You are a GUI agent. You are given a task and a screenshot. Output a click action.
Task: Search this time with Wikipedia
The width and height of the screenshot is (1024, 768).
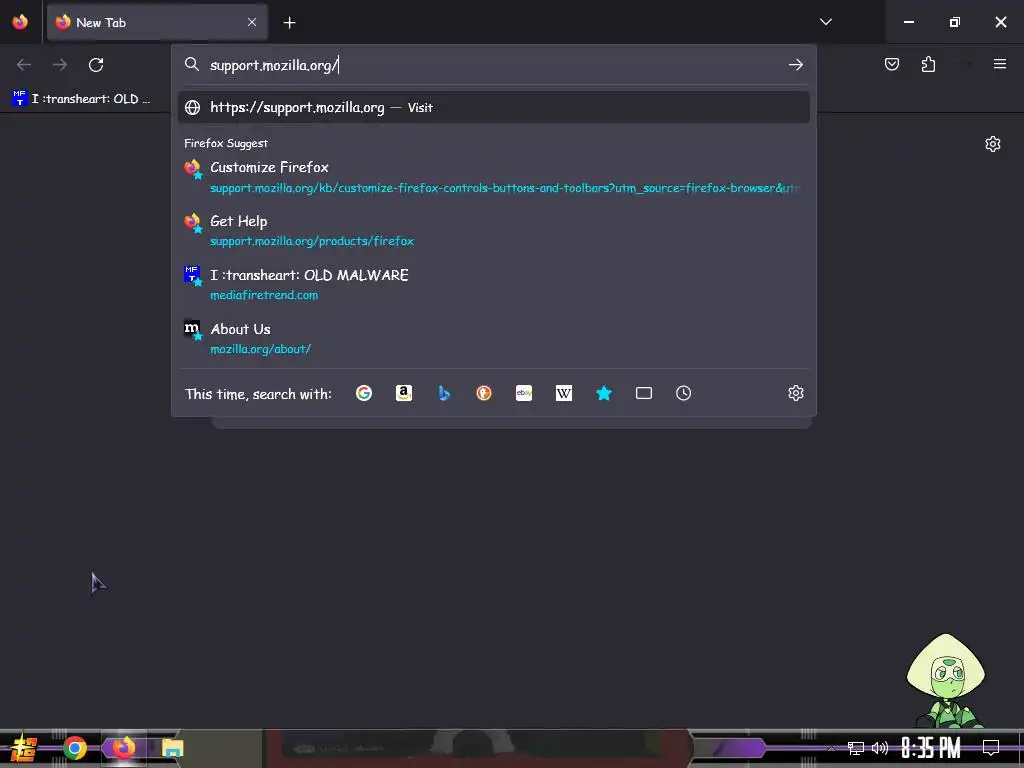564,393
